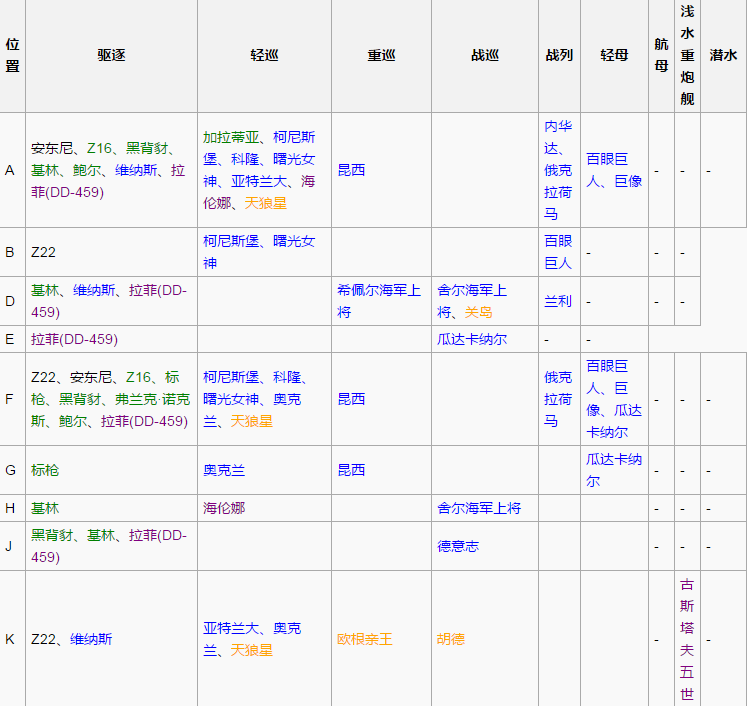
Task: Select 安东尼 text in row F
Action: 91,377
